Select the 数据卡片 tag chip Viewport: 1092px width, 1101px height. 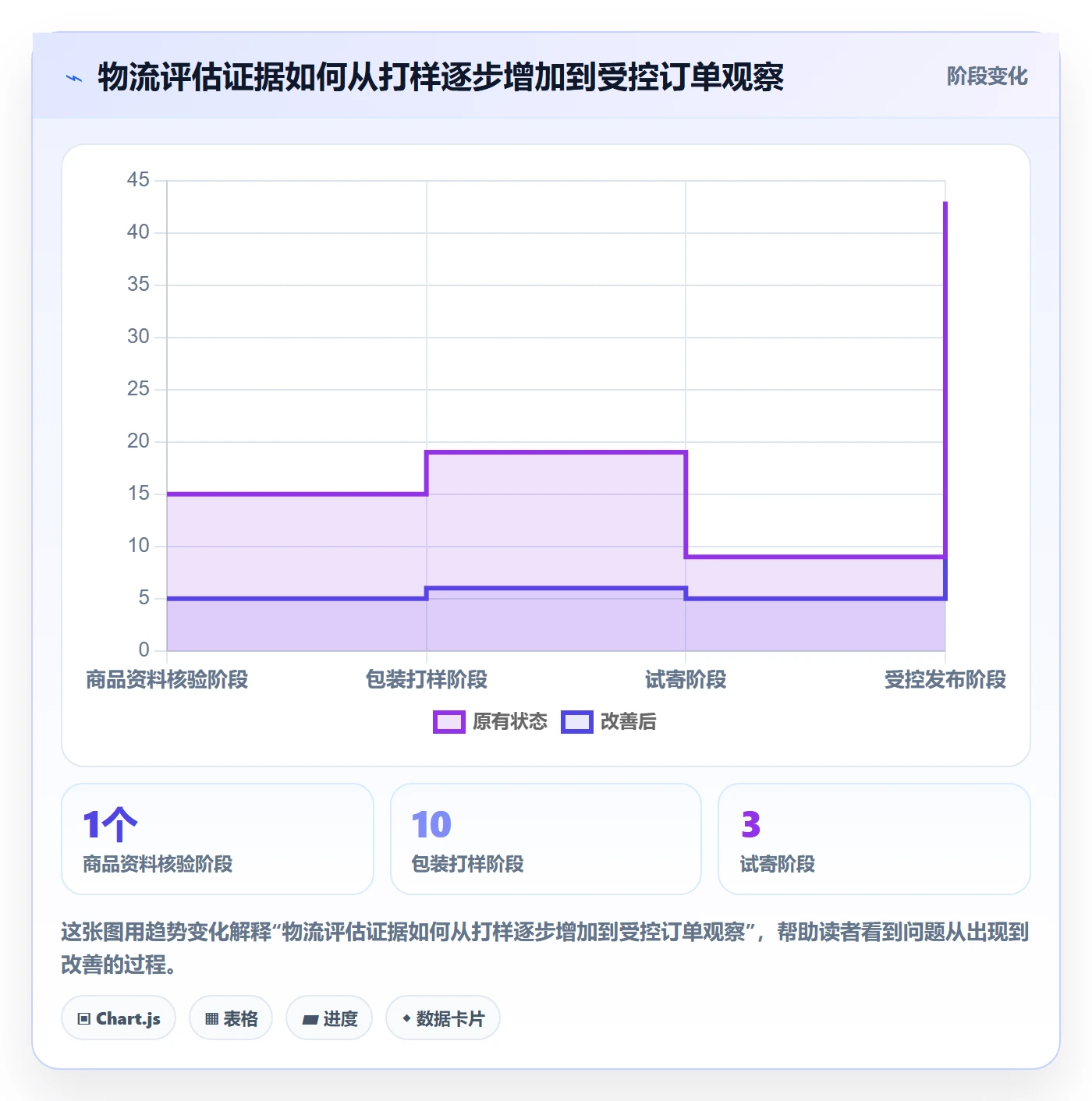point(443,1018)
